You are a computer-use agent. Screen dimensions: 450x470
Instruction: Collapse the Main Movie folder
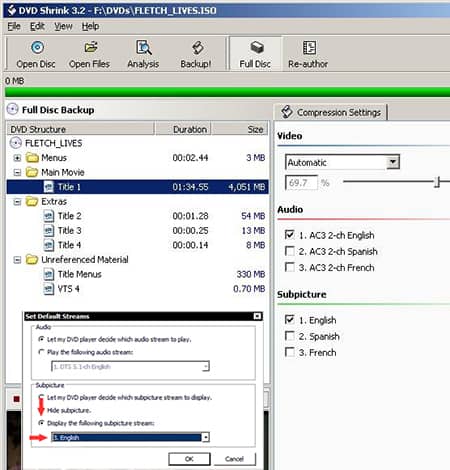(x=17, y=172)
